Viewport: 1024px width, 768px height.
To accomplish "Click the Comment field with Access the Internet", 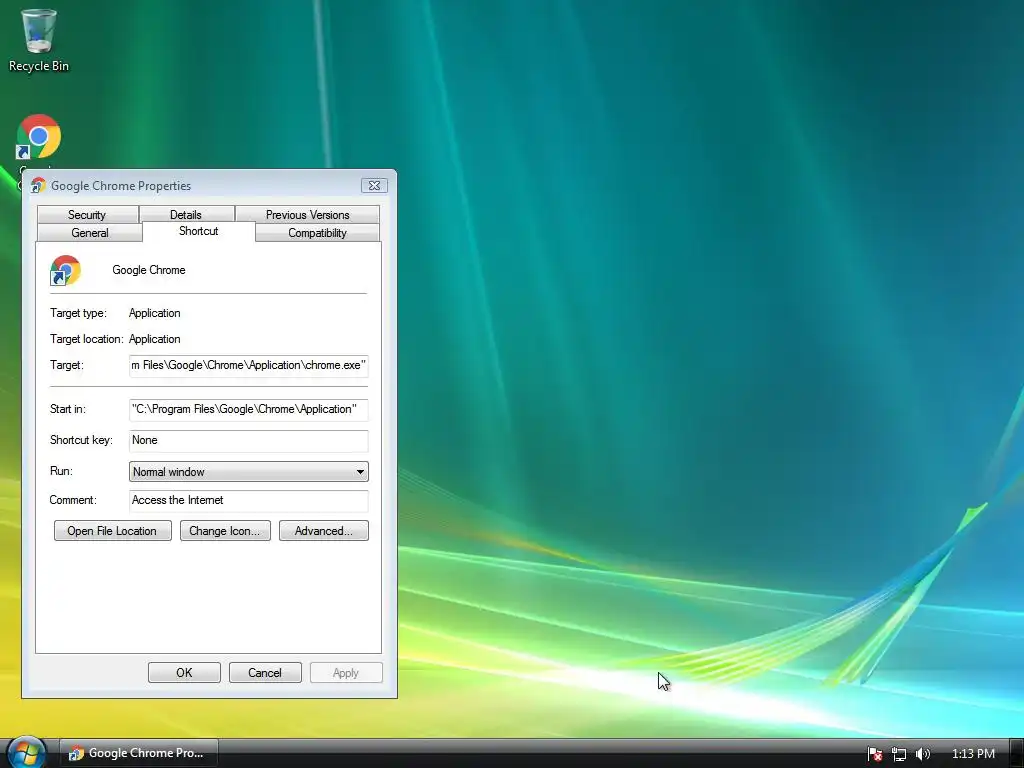I will (249, 500).
